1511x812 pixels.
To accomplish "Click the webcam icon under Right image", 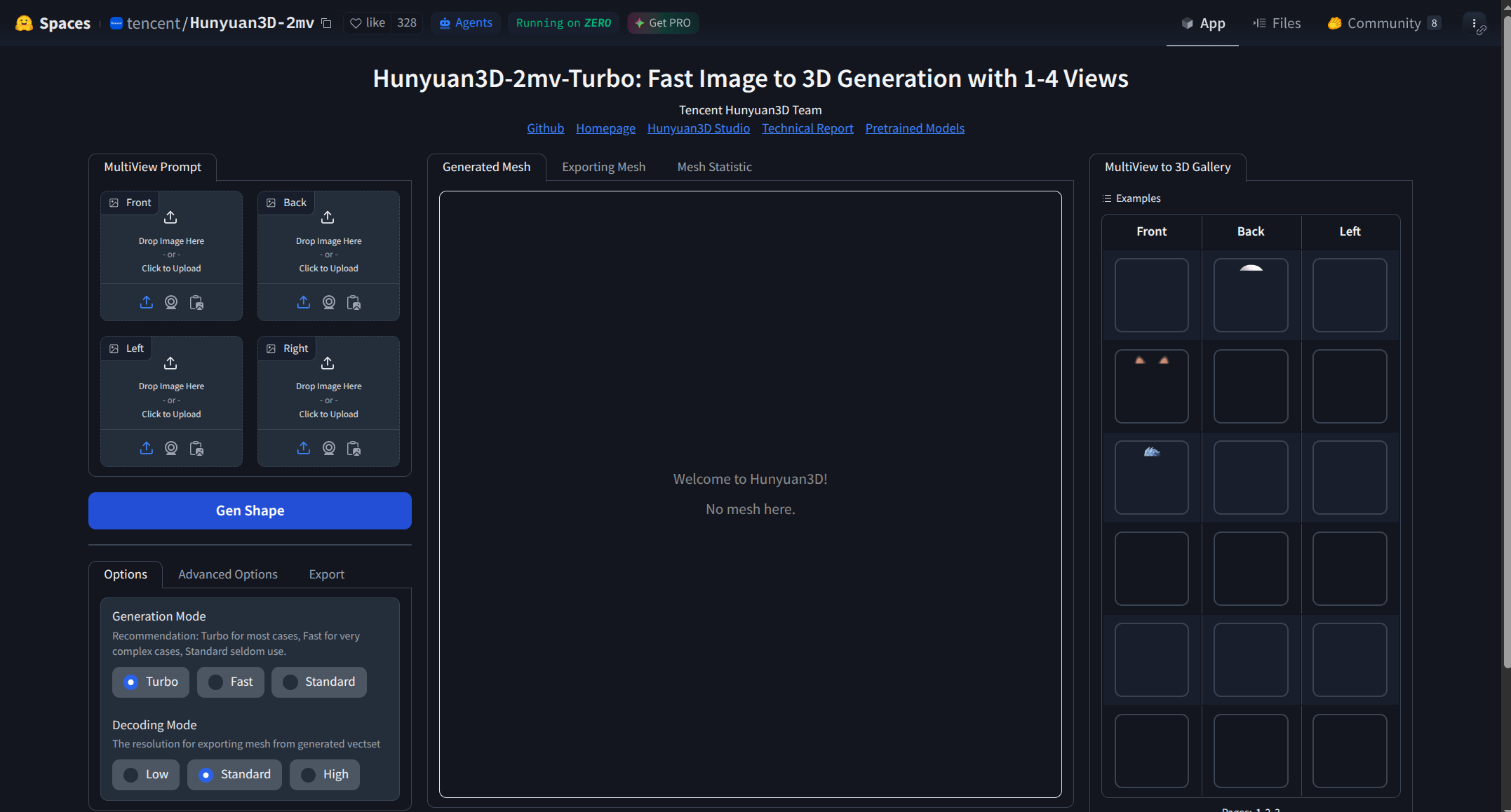I will (x=328, y=448).
